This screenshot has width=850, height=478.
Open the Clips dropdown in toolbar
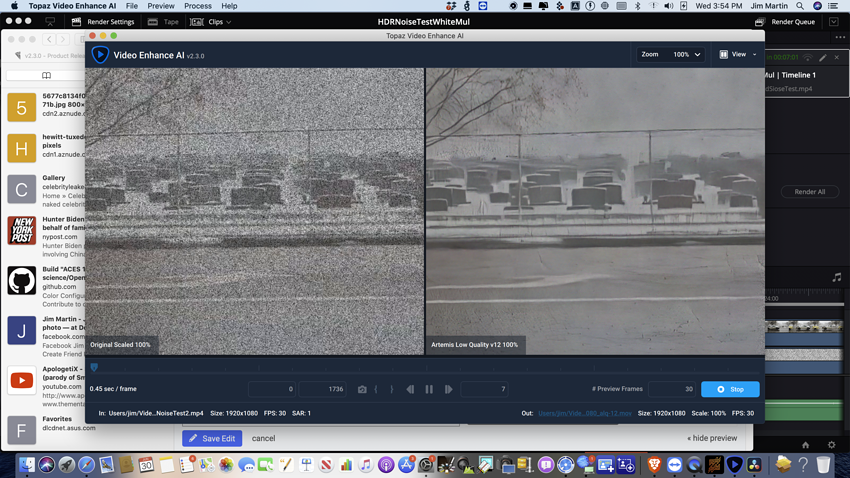tap(211, 21)
